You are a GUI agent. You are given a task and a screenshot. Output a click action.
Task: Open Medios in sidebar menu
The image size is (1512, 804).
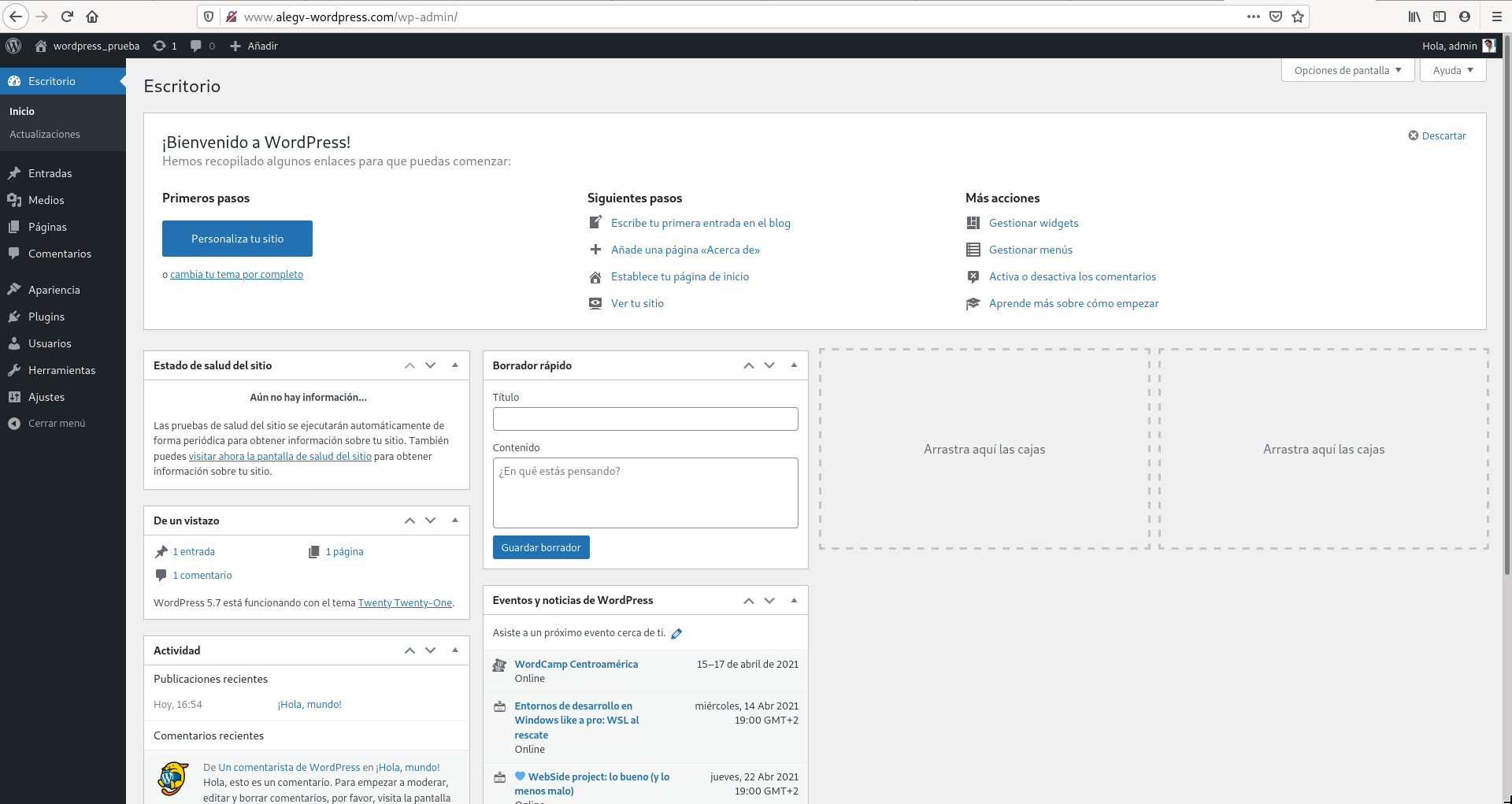(x=63, y=200)
